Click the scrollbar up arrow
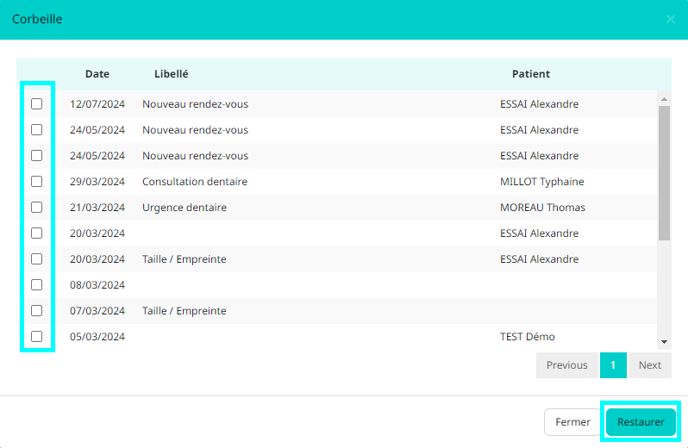This screenshot has height=448, width=688. (664, 99)
